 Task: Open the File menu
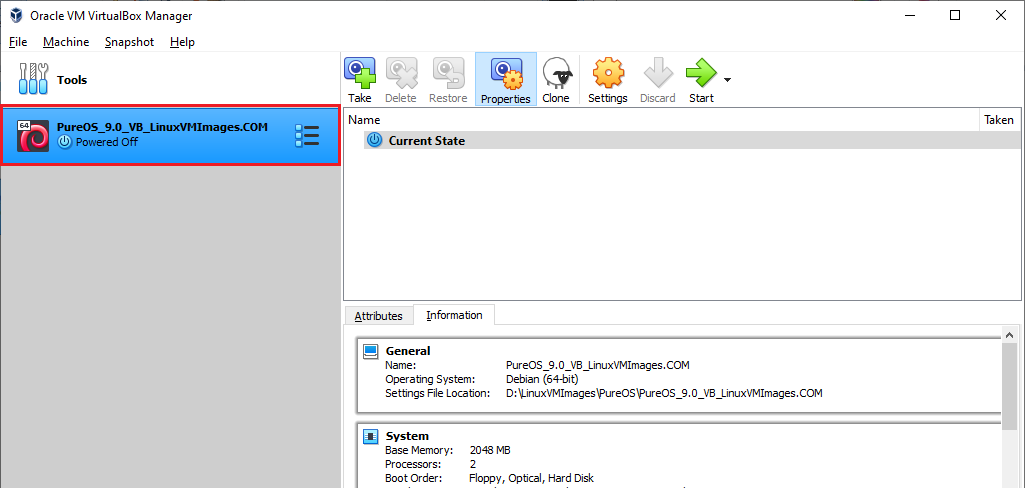click(x=18, y=42)
